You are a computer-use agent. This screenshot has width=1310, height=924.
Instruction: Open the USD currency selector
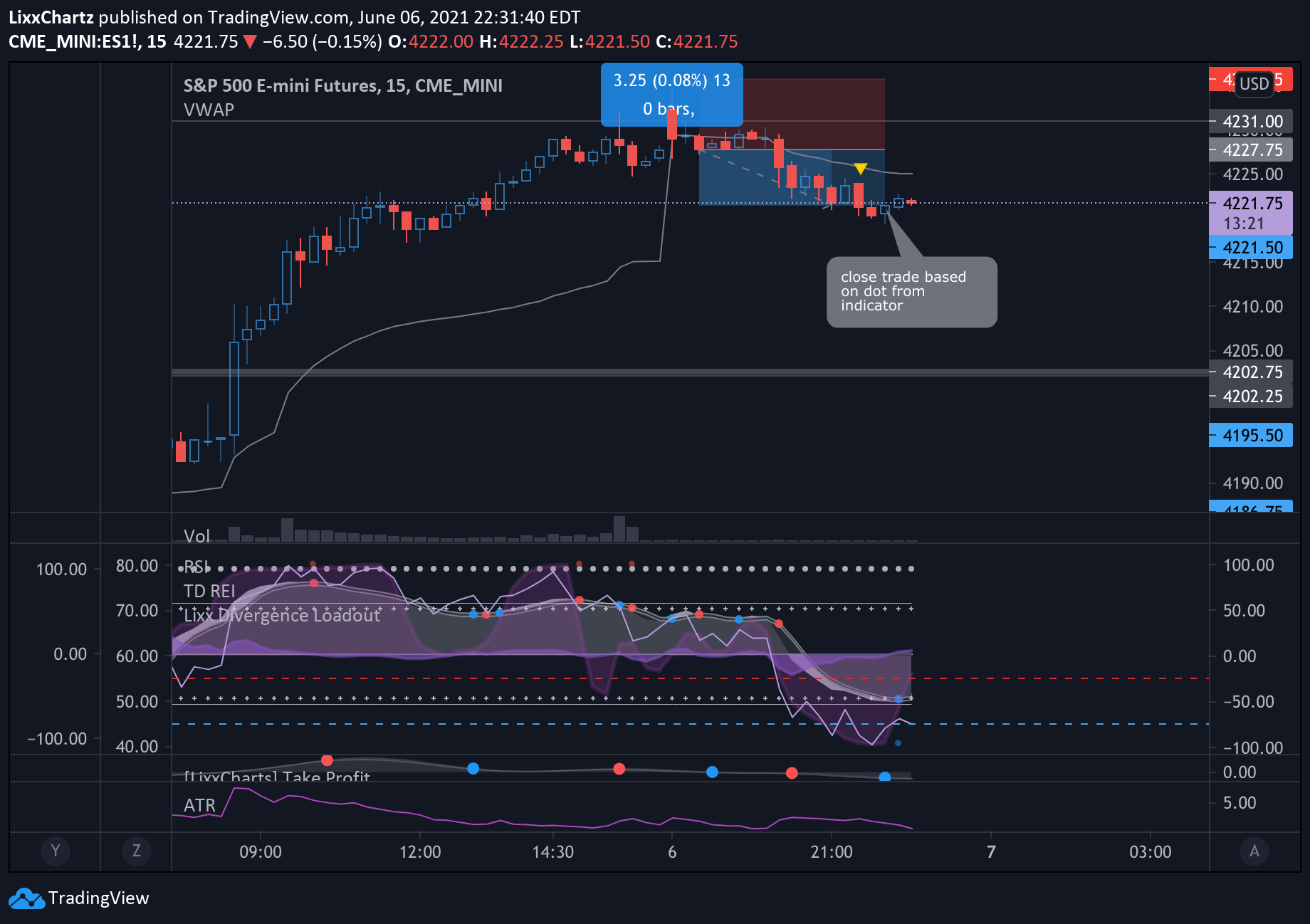pyautogui.click(x=1254, y=83)
